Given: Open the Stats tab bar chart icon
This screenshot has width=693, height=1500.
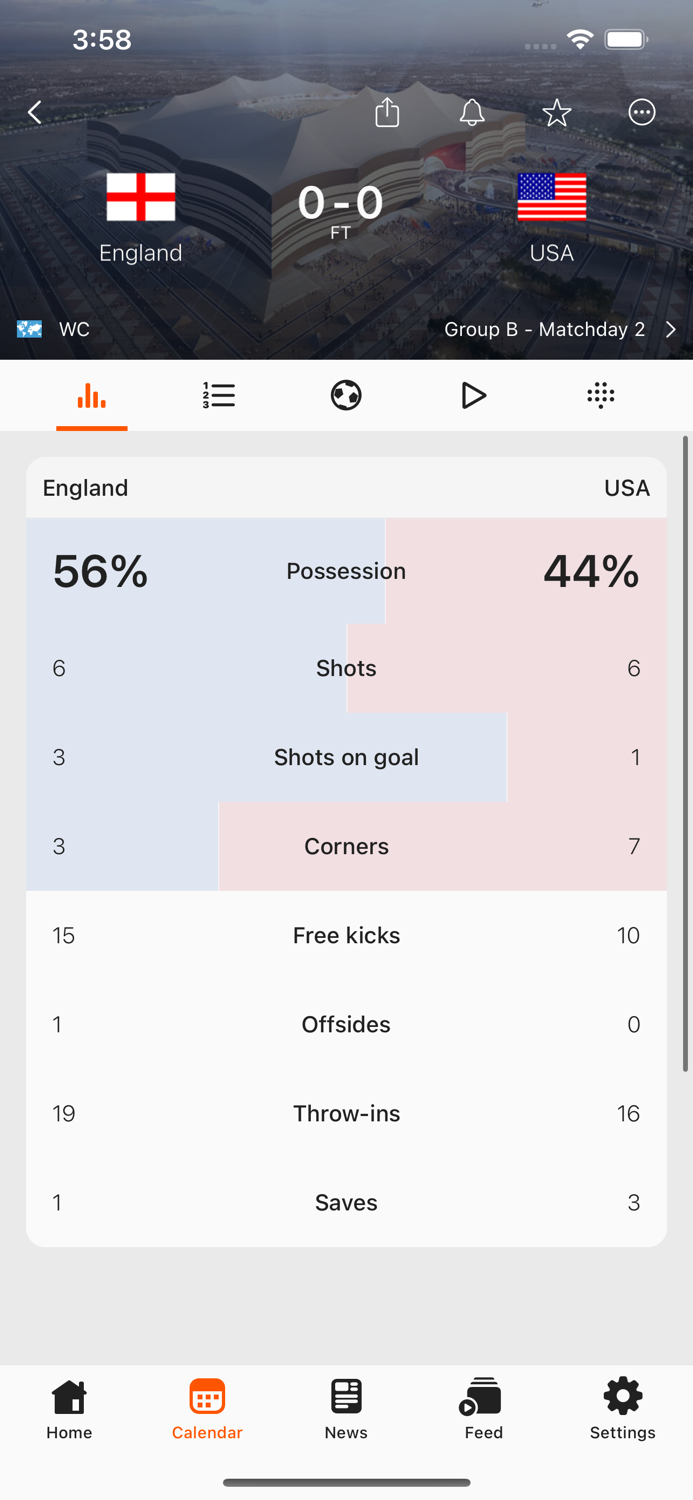Looking at the screenshot, I should (91, 395).
